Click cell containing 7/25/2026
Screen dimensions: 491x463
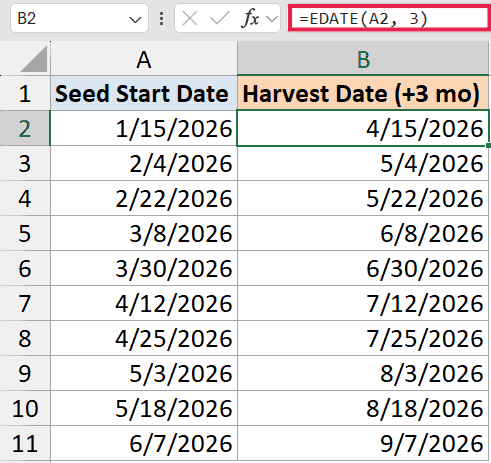click(363, 339)
